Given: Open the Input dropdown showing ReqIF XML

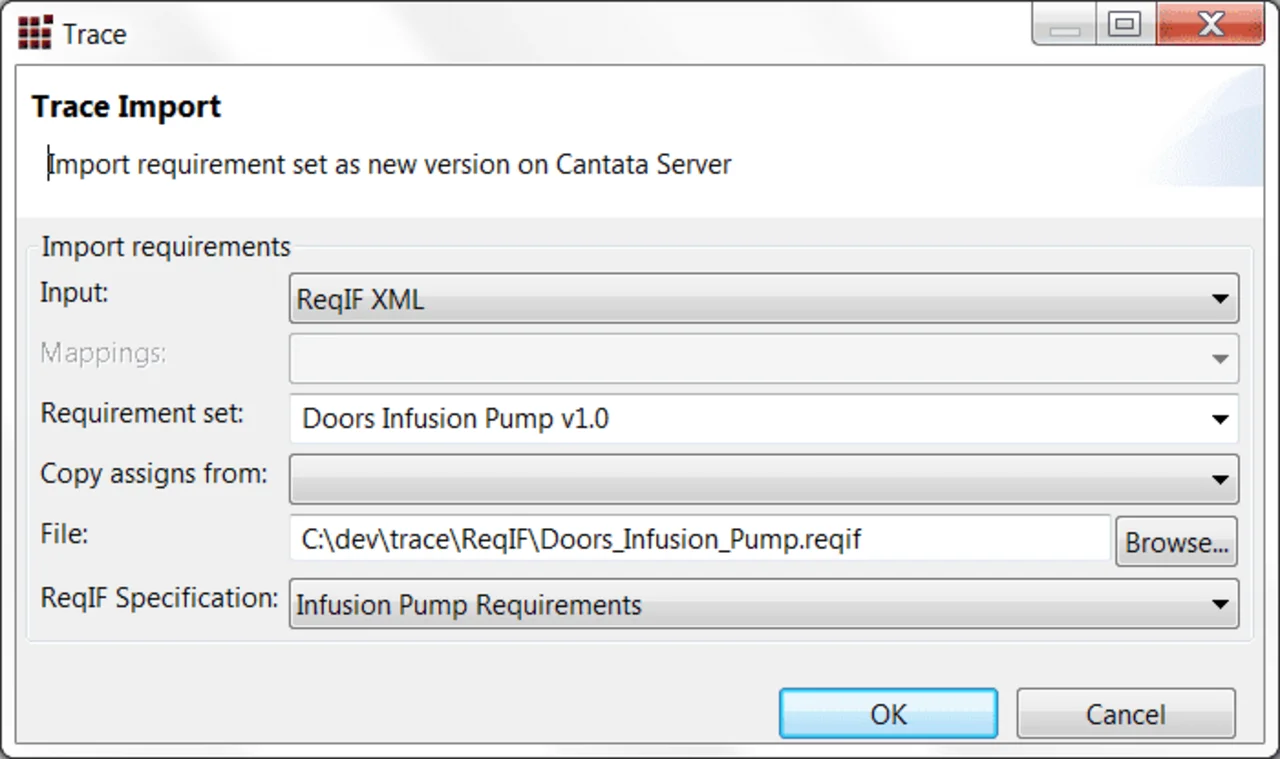Looking at the screenshot, I should [764, 299].
